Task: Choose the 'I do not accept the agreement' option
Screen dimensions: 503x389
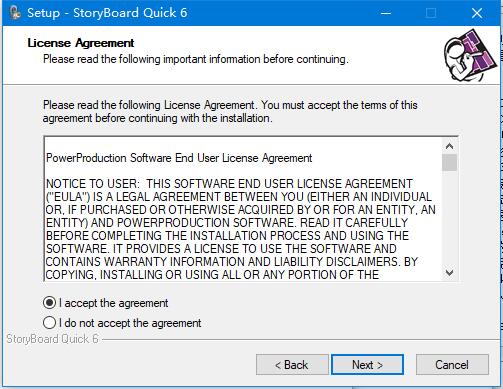Action: coord(49,323)
